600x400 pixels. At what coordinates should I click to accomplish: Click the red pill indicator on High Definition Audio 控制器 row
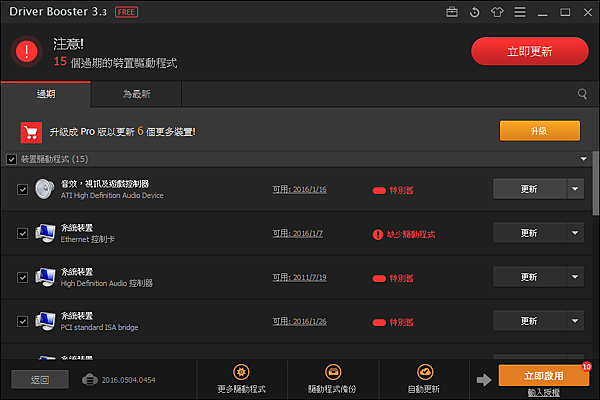point(379,279)
